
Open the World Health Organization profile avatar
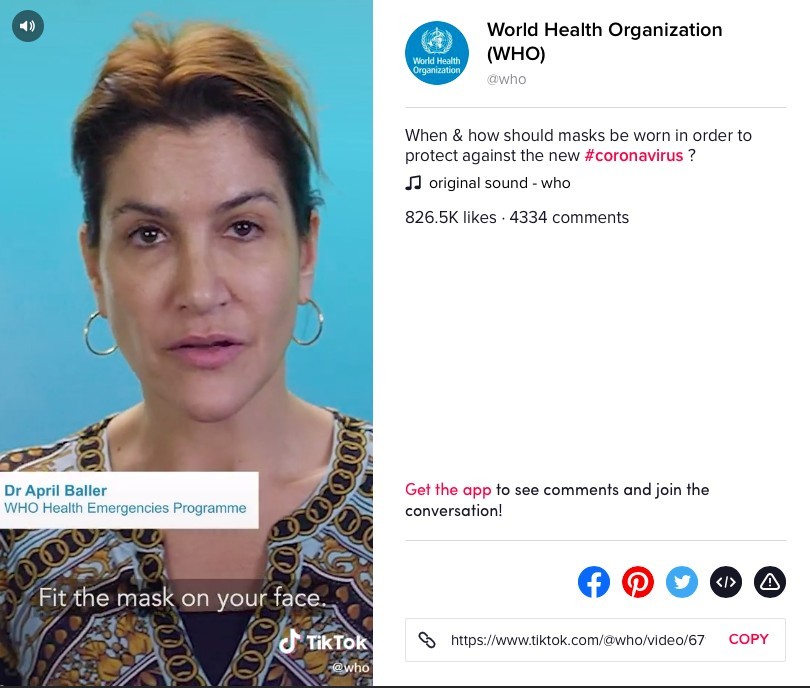tap(437, 53)
